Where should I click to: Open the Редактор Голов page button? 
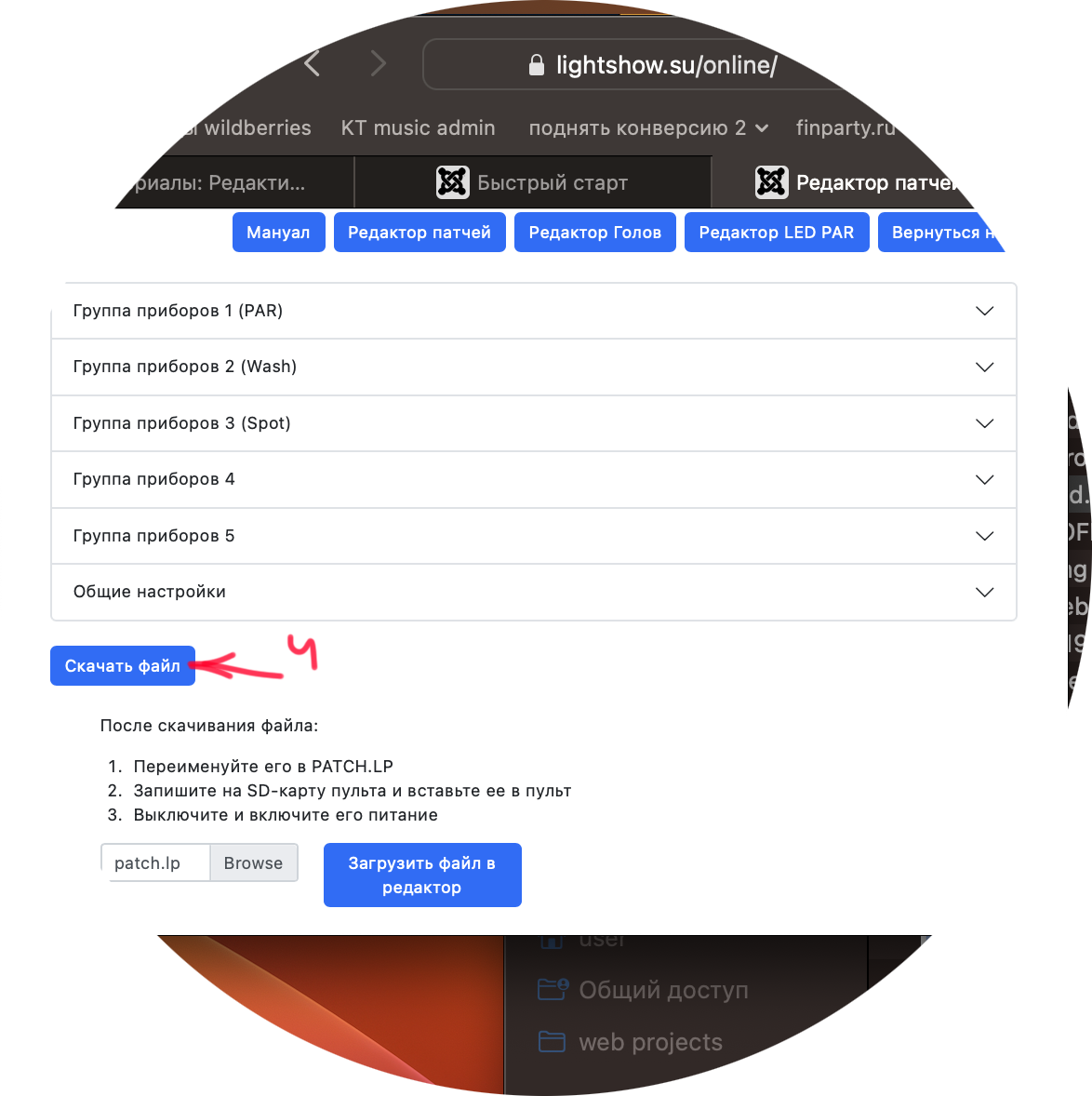pyautogui.click(x=594, y=232)
